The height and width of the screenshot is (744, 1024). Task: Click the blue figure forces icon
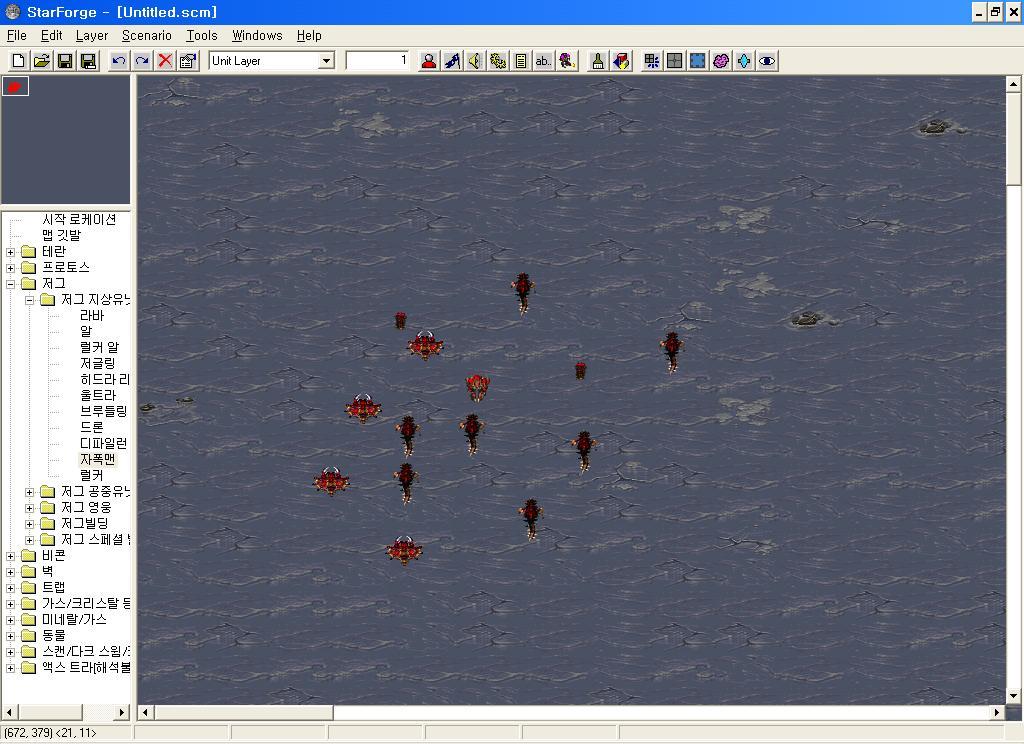(452, 61)
